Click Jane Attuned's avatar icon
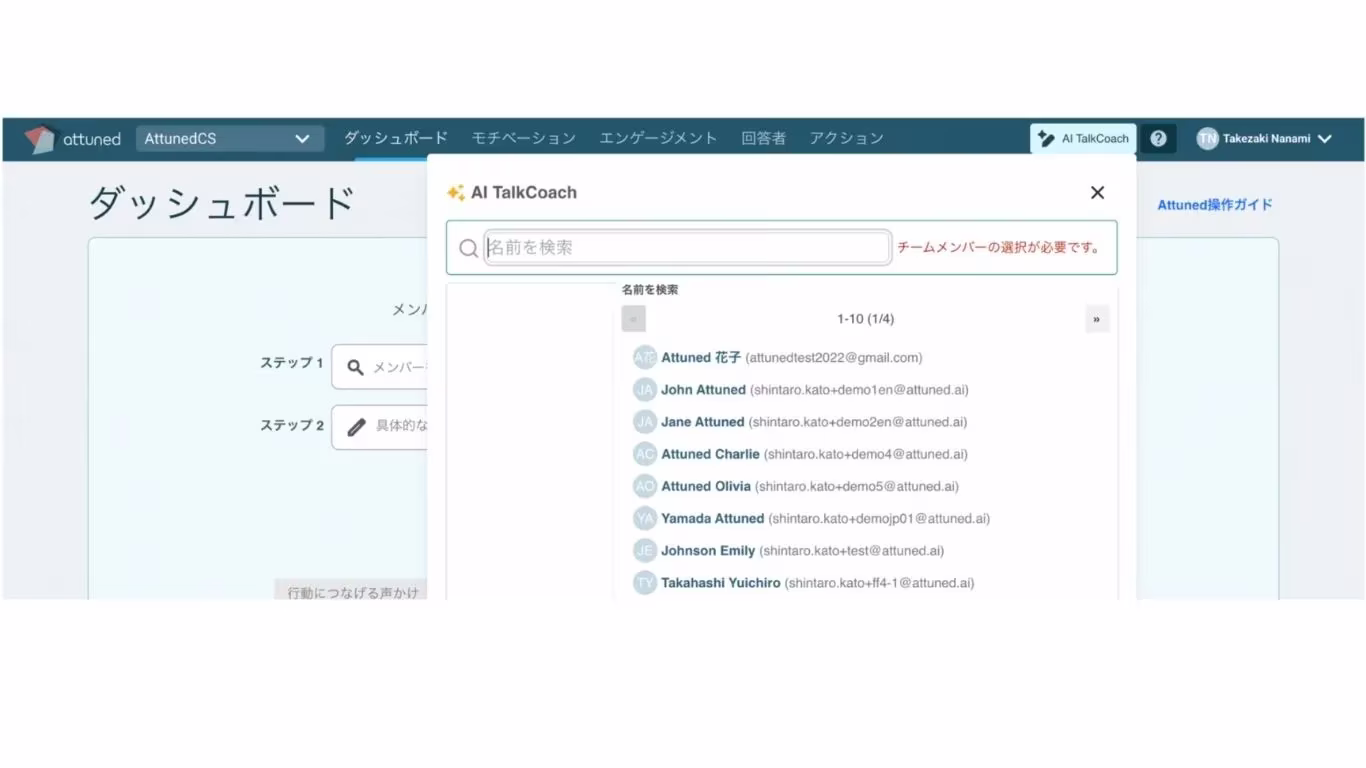 (644, 421)
